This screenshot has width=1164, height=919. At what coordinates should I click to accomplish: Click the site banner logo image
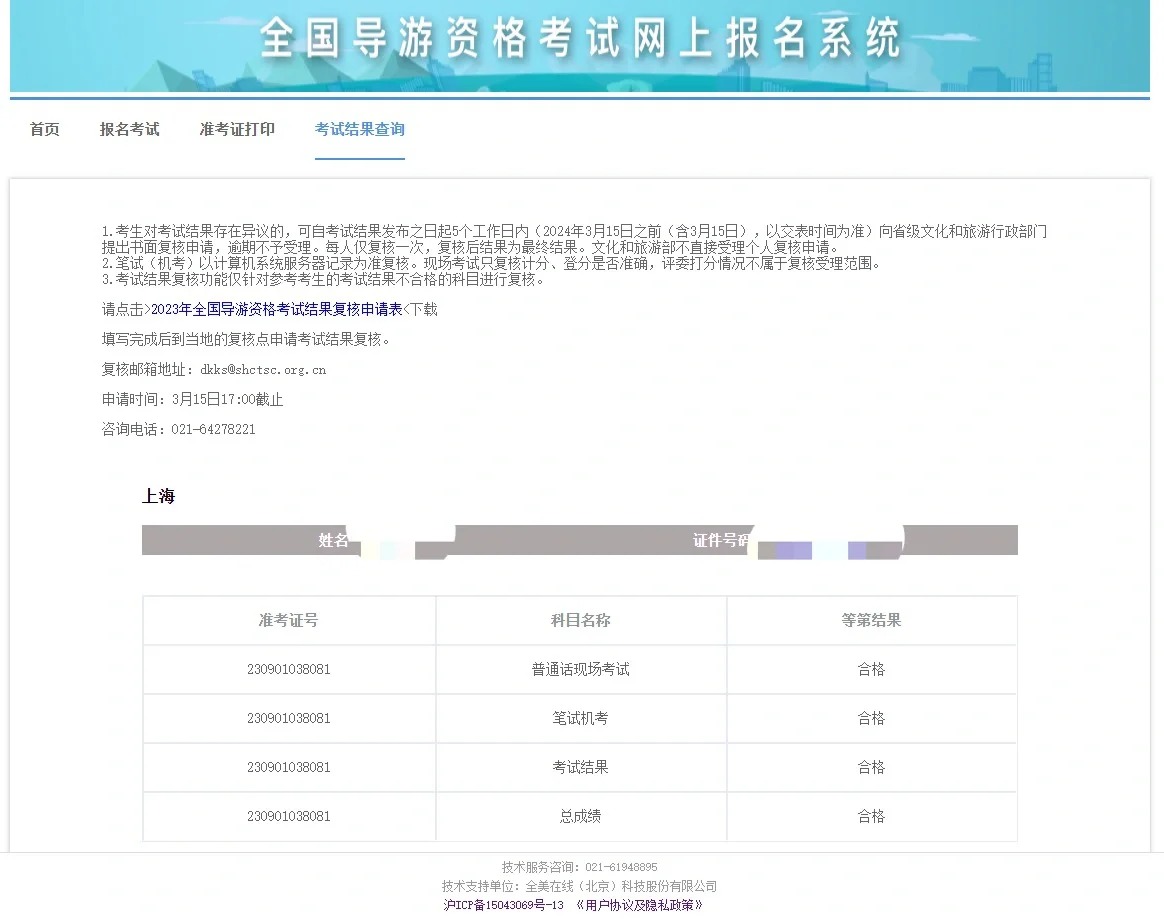coord(582,45)
